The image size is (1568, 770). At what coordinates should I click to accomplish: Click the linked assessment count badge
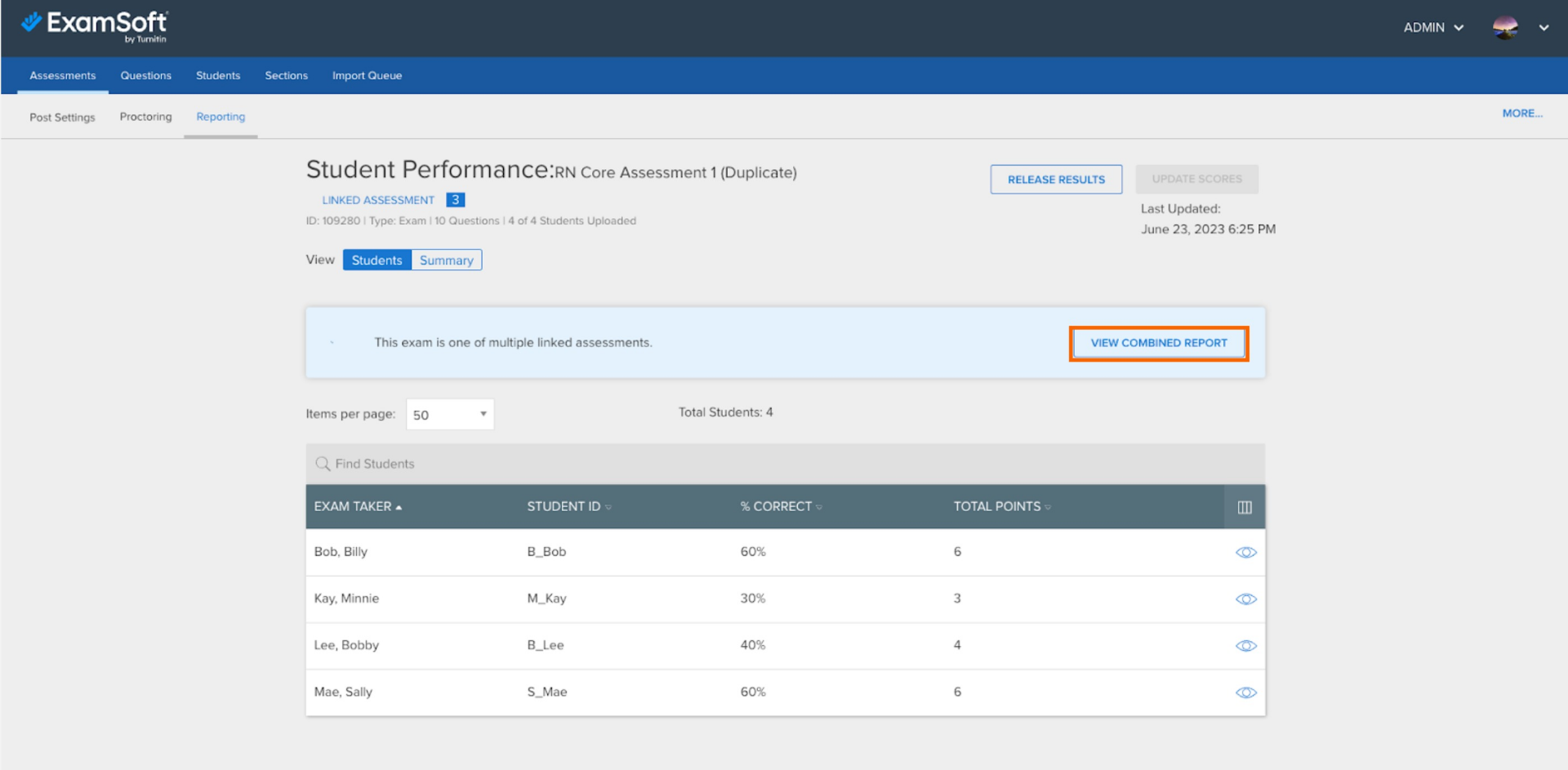pyautogui.click(x=455, y=200)
